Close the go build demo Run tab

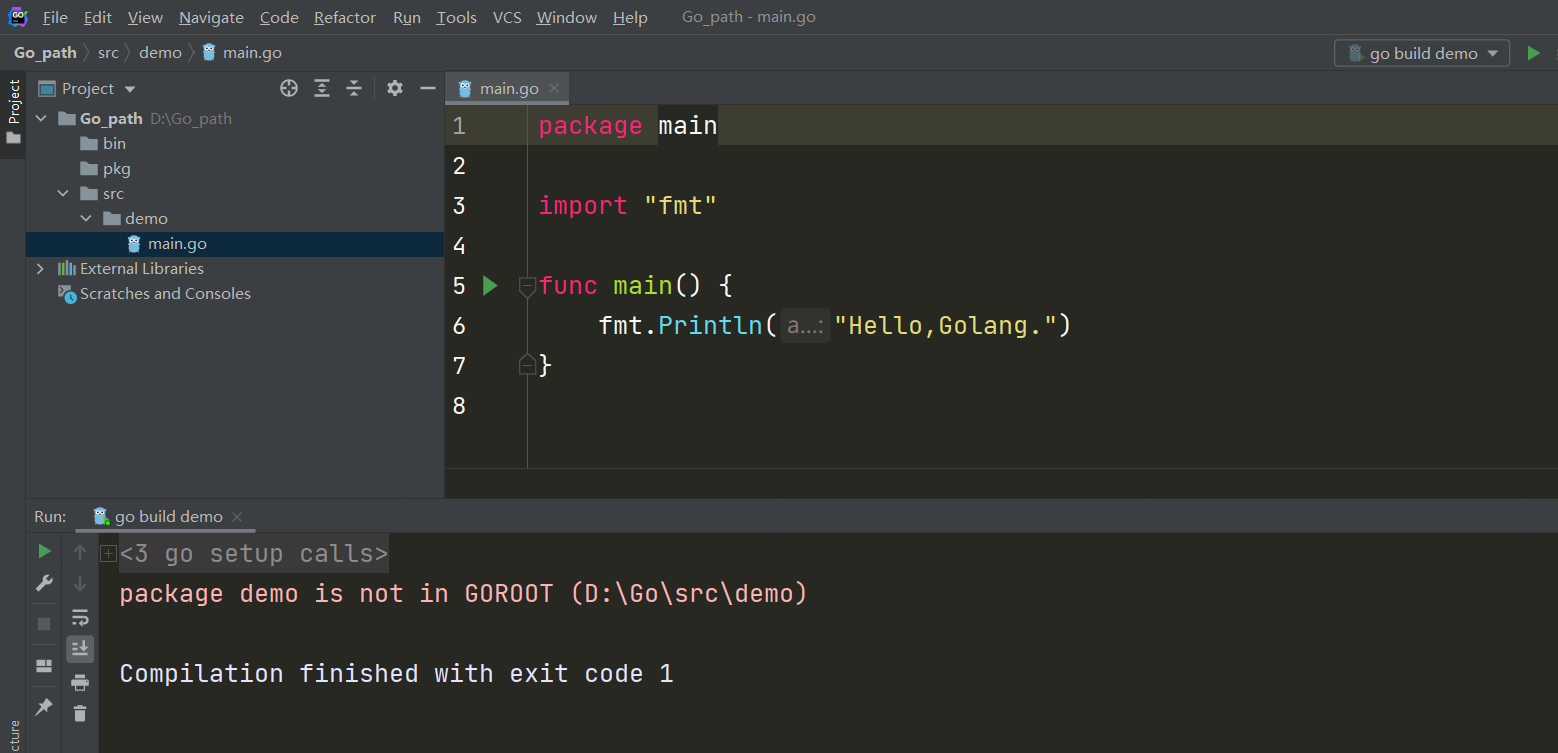237,517
